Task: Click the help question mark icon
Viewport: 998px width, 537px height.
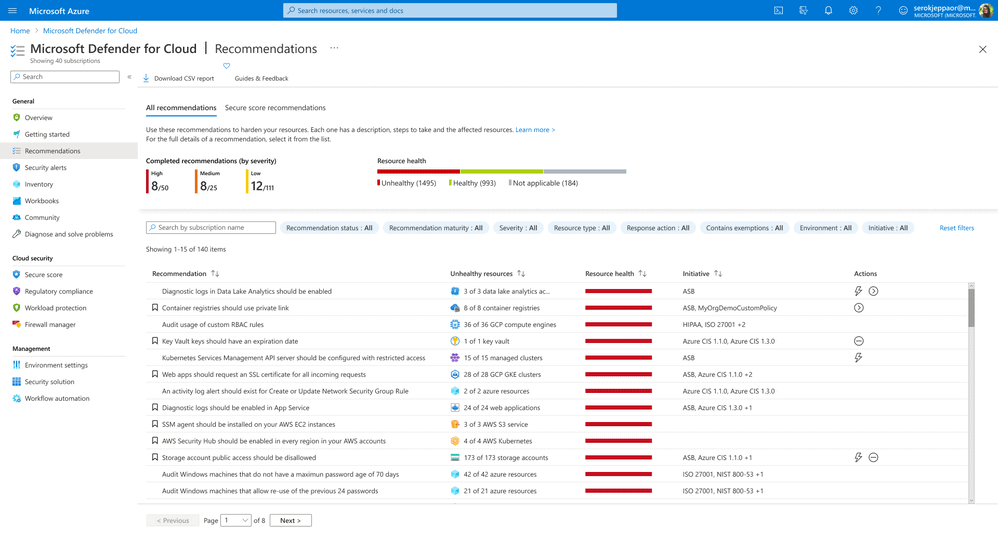Action: [878, 11]
